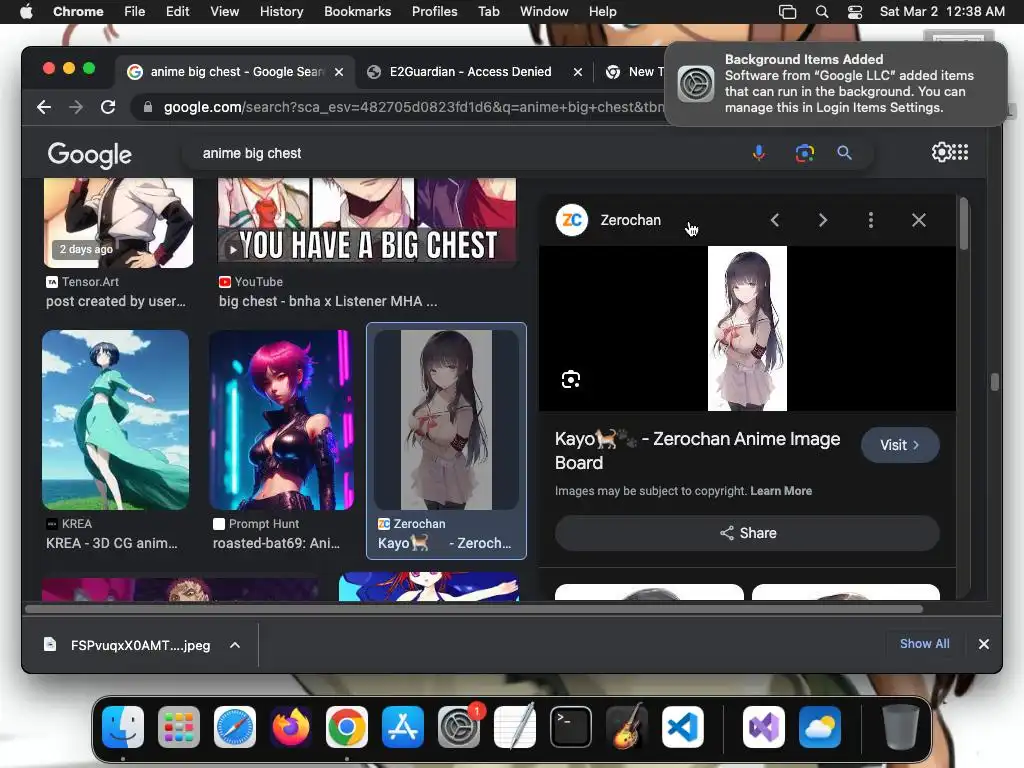Share the previewed image
This screenshot has height=768, width=1024.
pos(747,533)
